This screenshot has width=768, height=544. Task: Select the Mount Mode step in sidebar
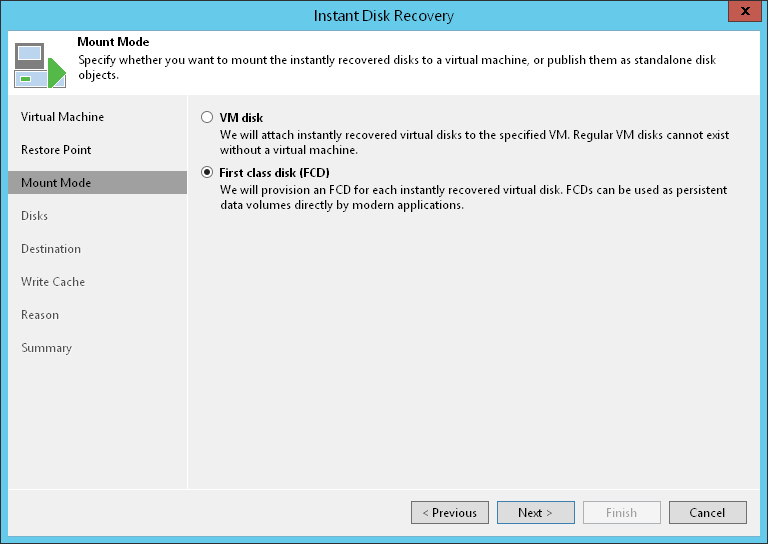56,183
